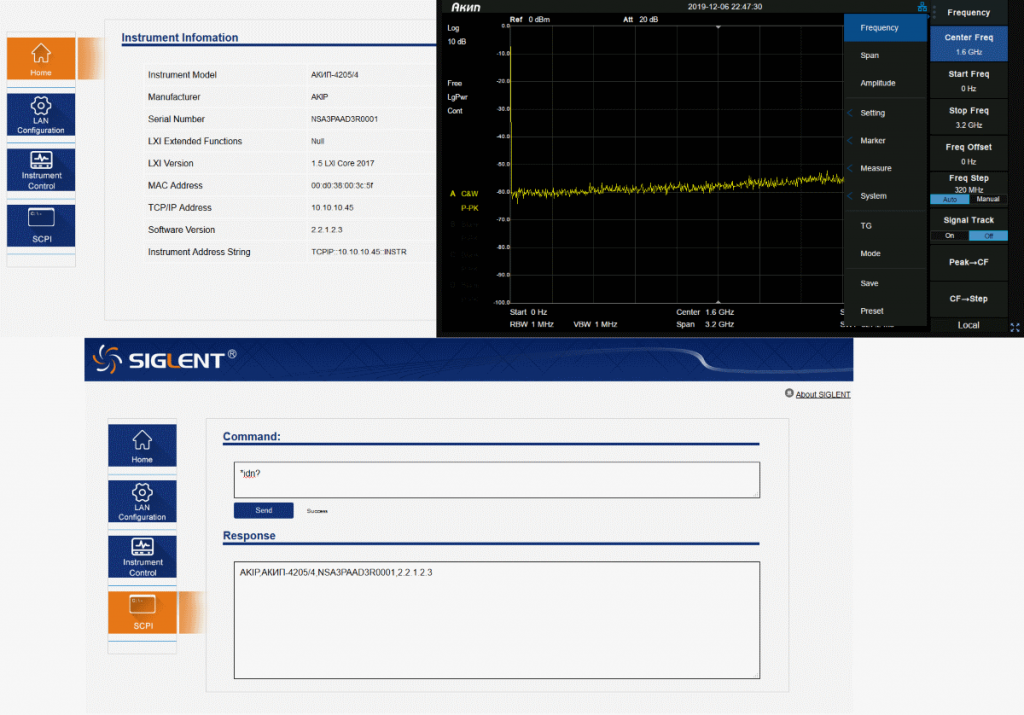Click the Success status text

coord(317,511)
